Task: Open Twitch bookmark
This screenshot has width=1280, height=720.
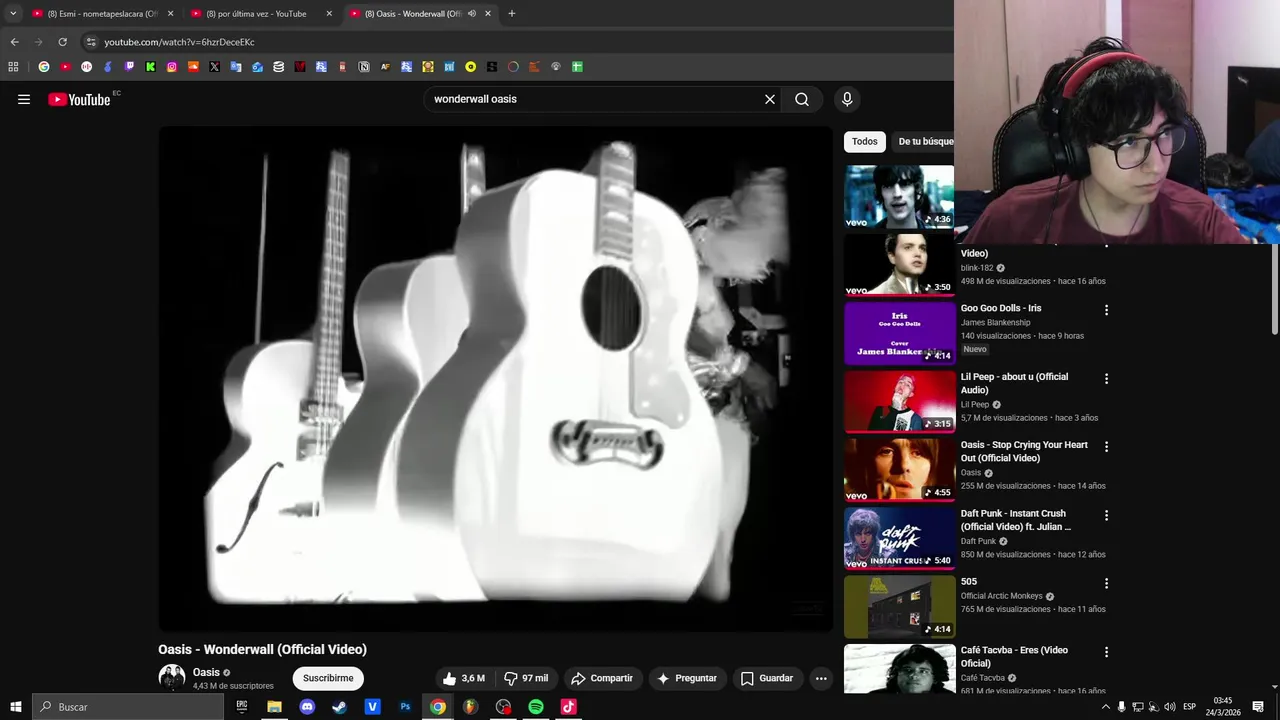Action: tap(129, 67)
